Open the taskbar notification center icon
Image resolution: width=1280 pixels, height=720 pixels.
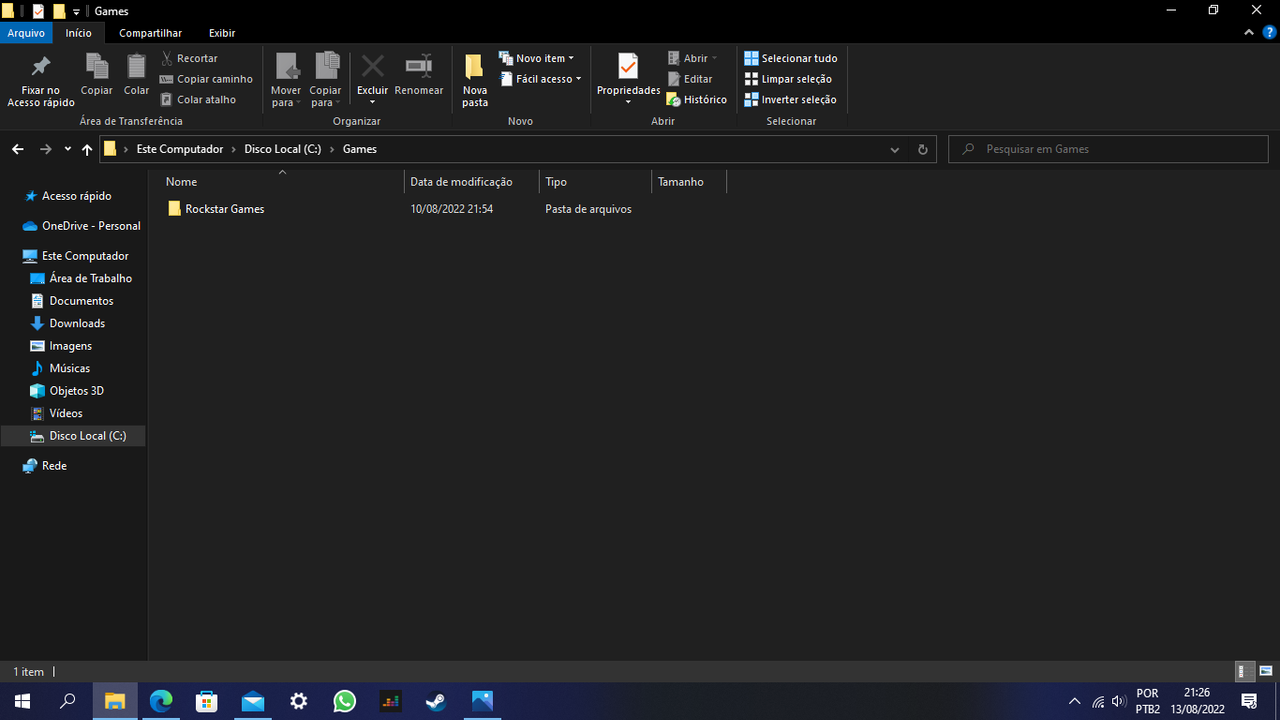point(1249,701)
